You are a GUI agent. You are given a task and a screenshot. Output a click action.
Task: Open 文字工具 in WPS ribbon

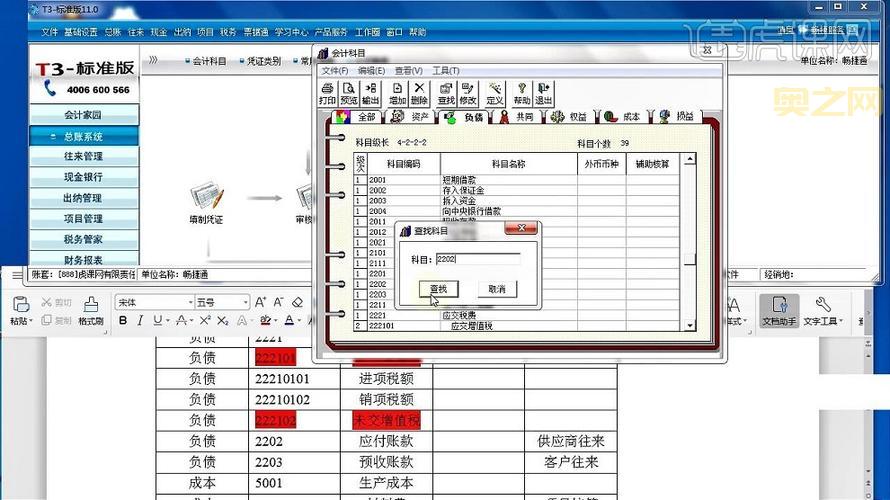pyautogui.click(x=822, y=310)
